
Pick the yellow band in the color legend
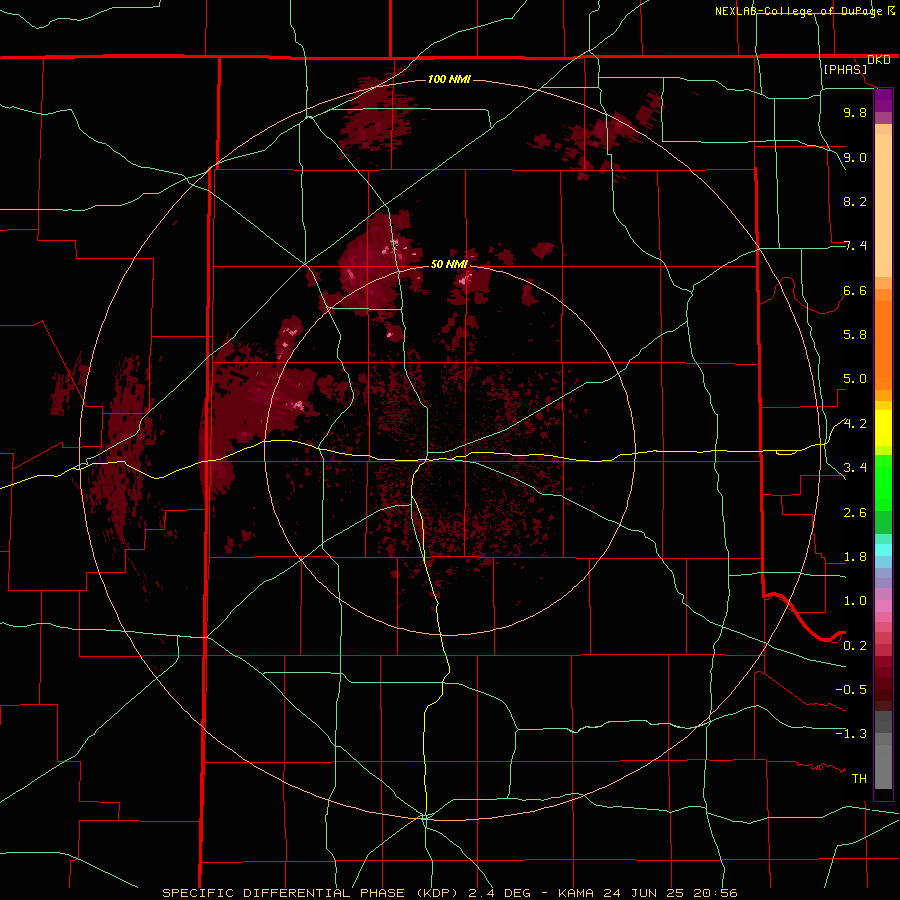tap(883, 428)
